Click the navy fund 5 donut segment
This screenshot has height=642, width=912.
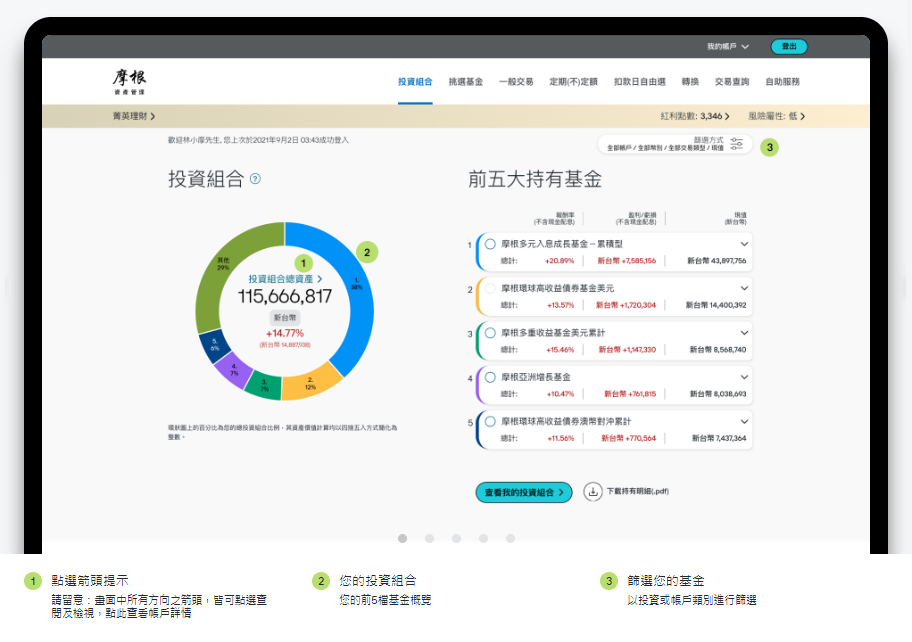pyautogui.click(x=213, y=344)
